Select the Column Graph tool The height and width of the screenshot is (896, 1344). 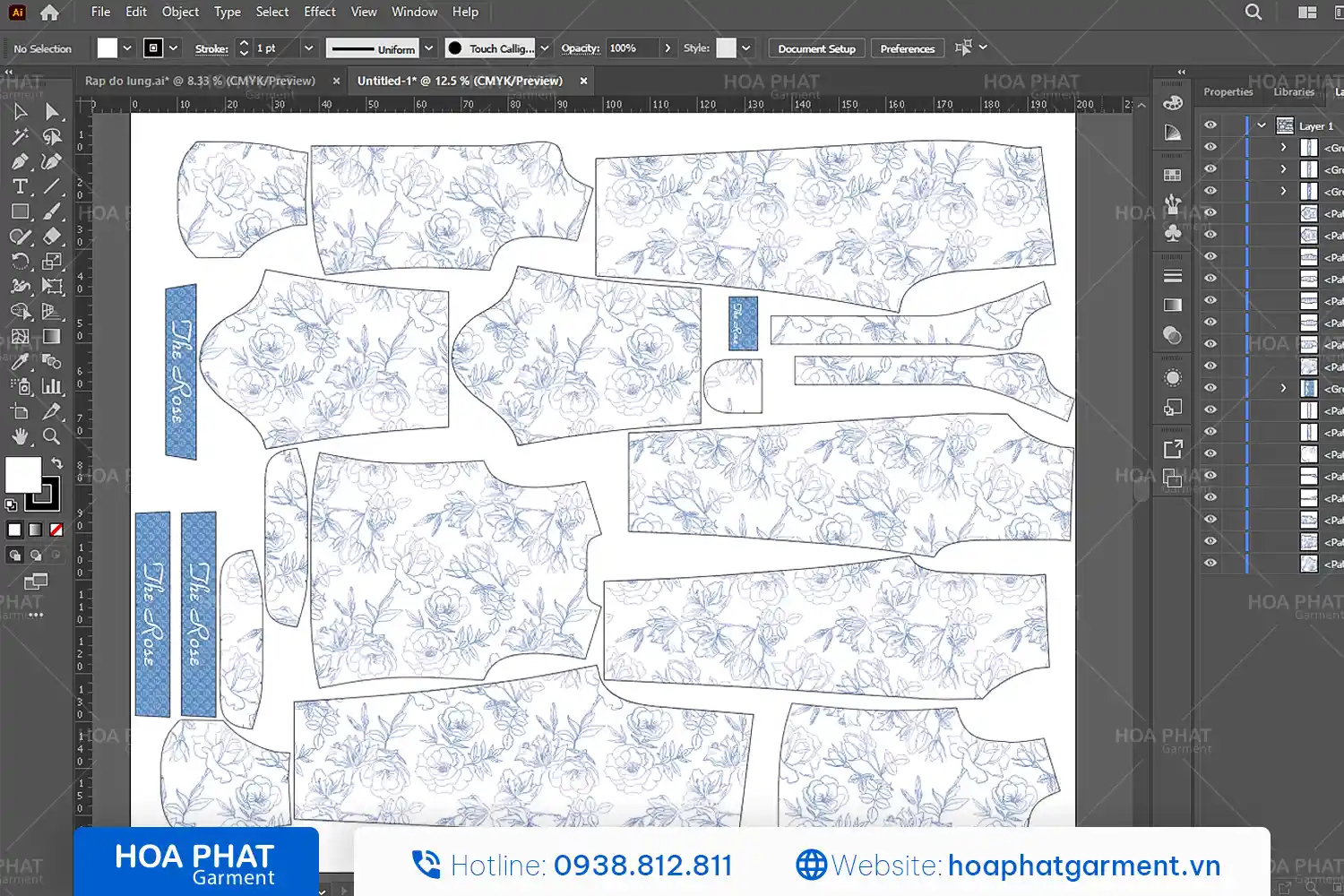point(52,387)
